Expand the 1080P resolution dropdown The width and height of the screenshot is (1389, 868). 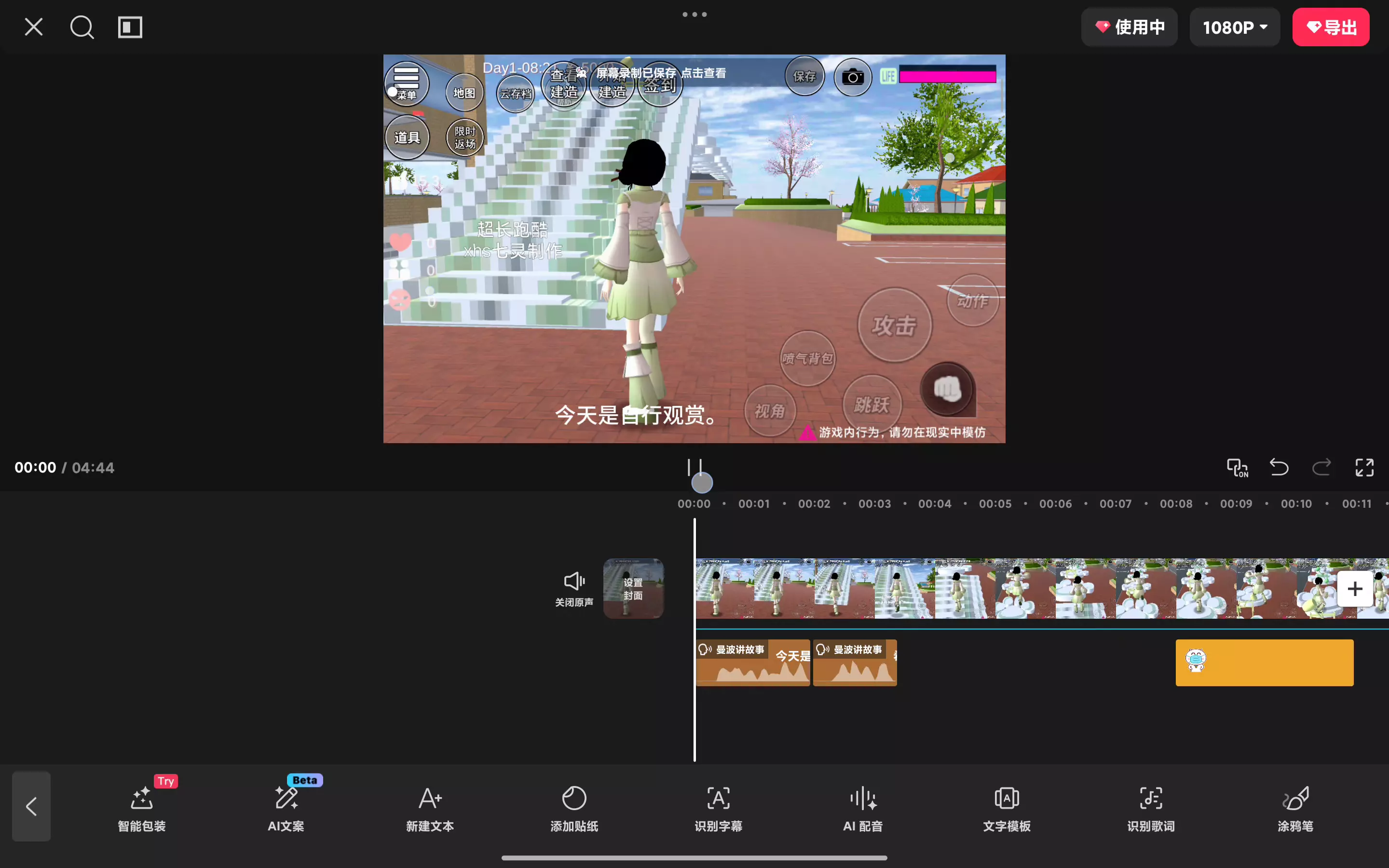[1235, 27]
